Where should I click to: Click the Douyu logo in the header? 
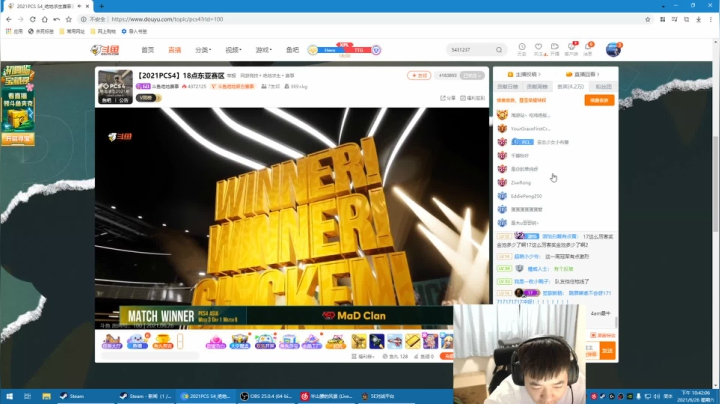pos(105,50)
